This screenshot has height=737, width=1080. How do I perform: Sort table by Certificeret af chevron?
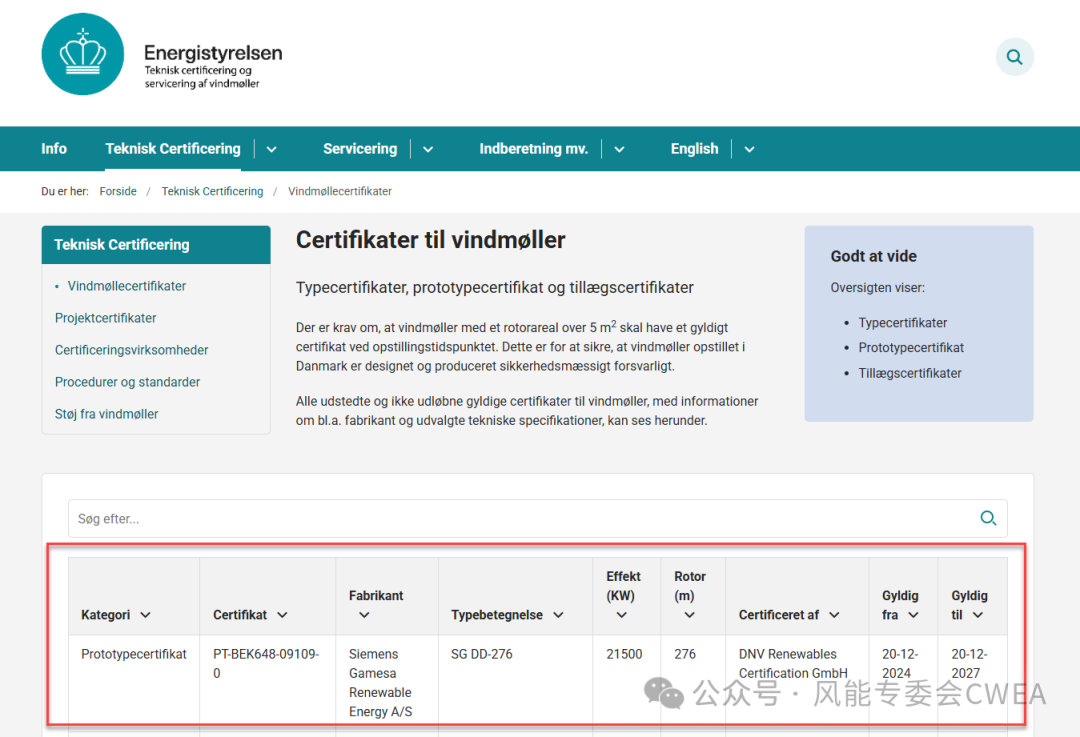point(834,615)
